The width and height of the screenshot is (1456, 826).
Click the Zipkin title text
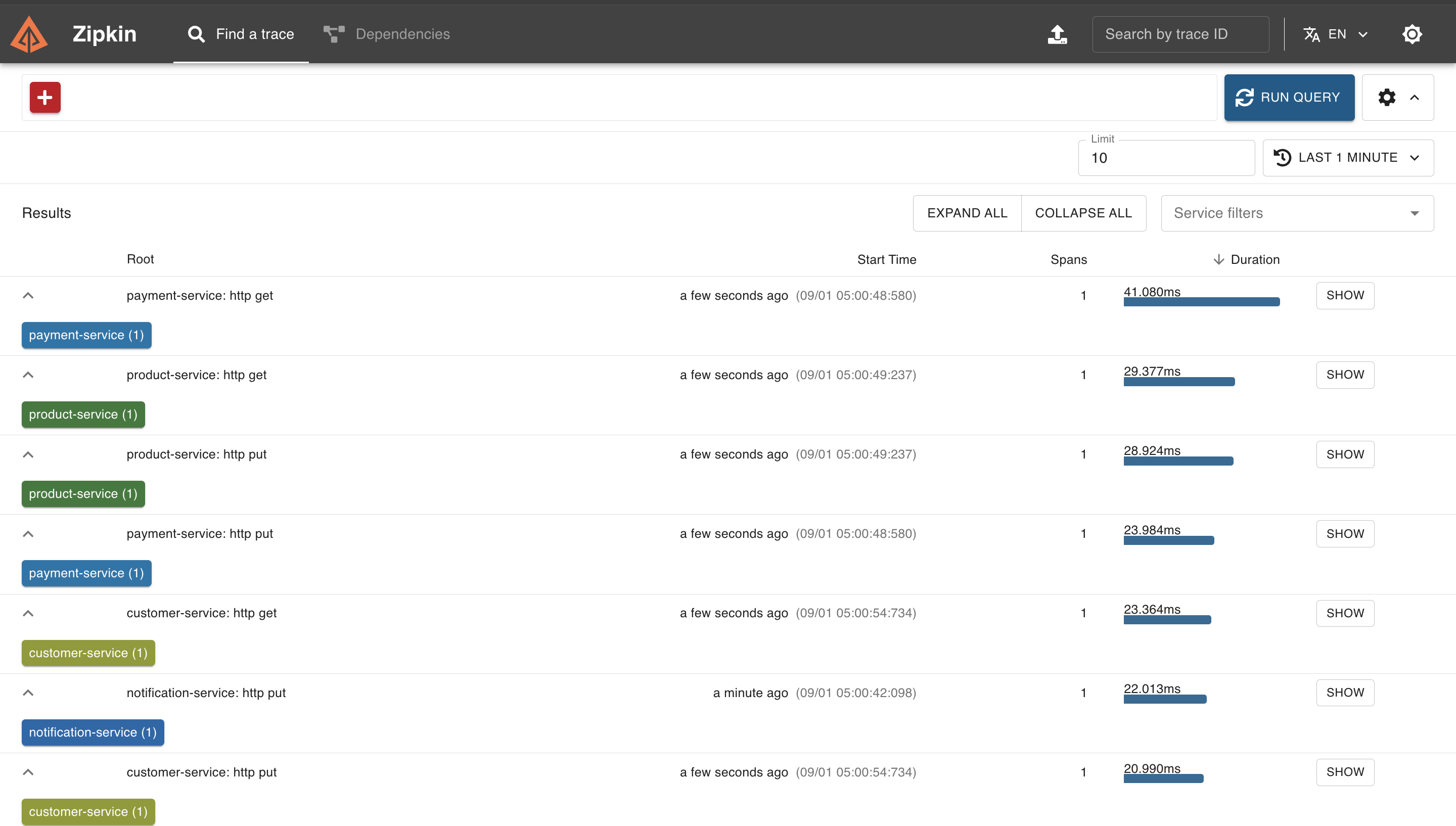click(104, 34)
